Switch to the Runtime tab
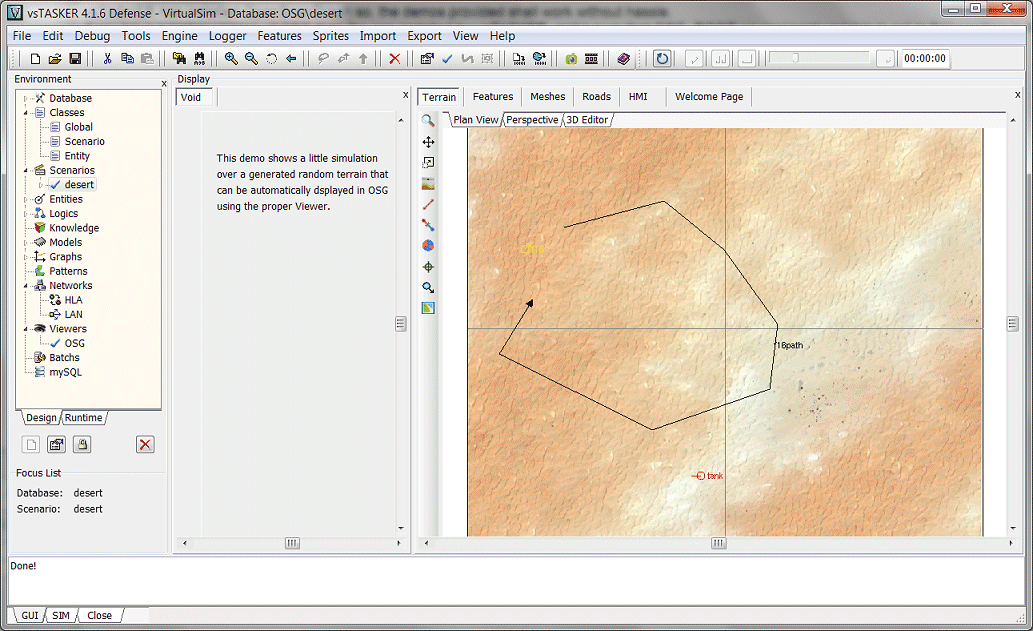The image size is (1033, 631). tap(84, 418)
